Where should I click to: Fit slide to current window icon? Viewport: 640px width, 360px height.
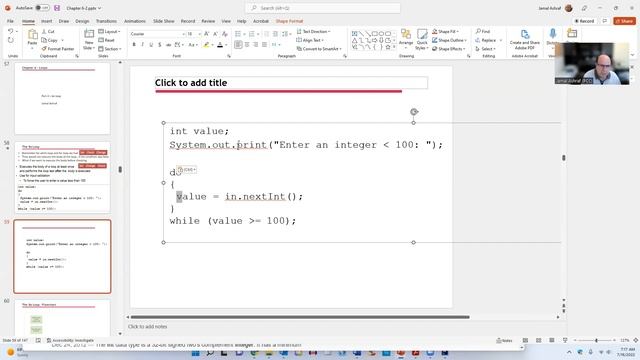[x=636, y=340]
